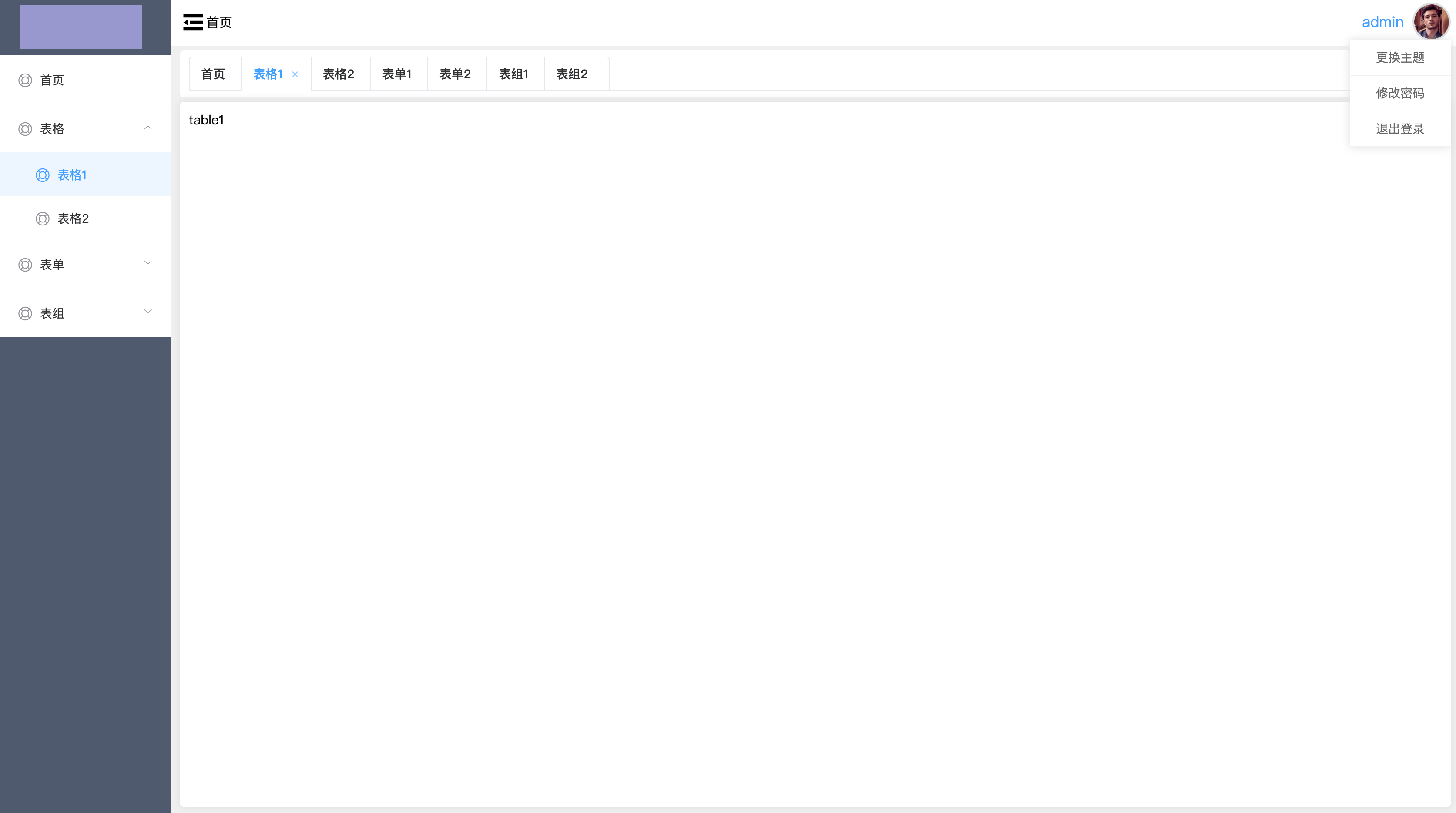Click the 表格2 submenu icon
Screen dimensions: 1456x813
[x=43, y=219]
